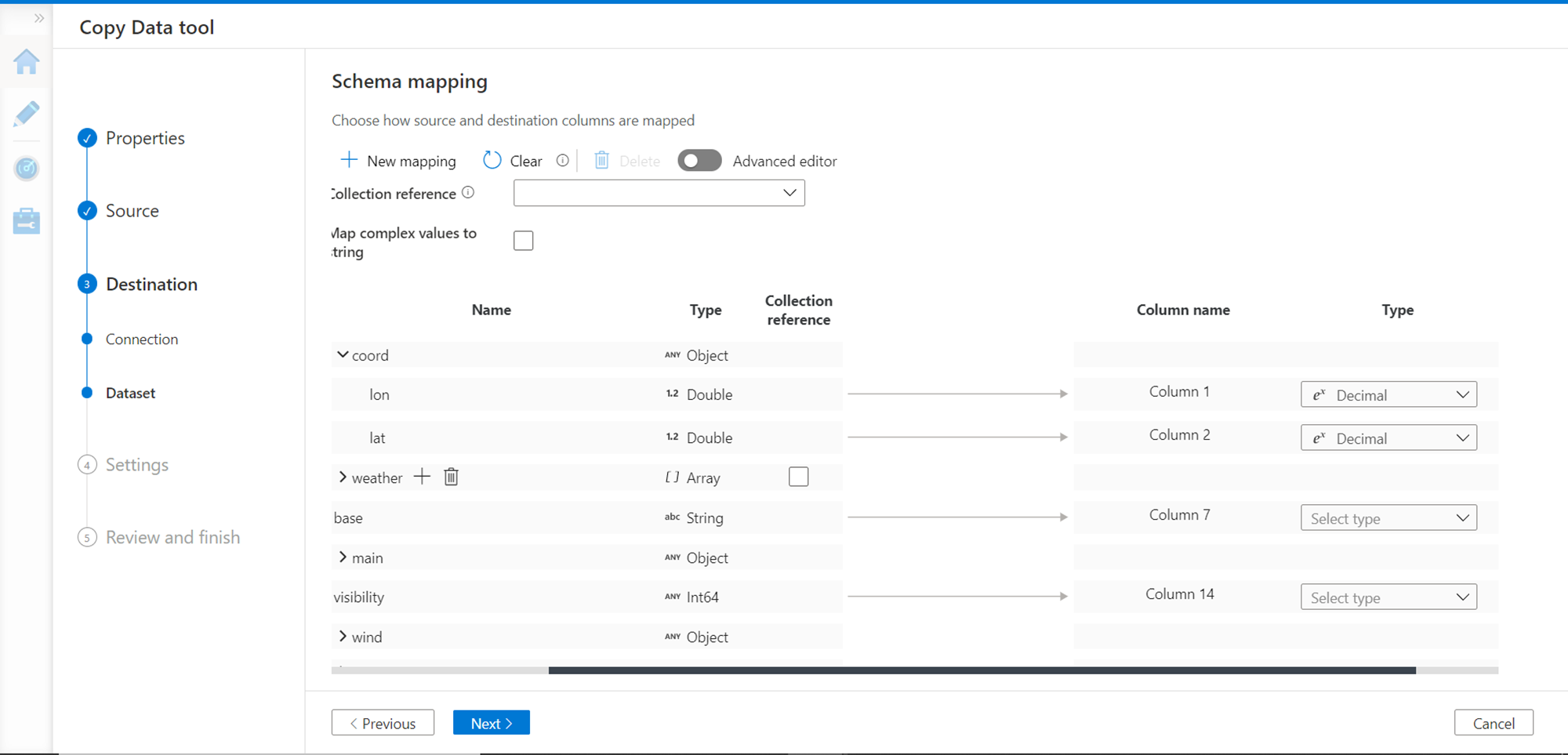1568x755 pixels.
Task: Go to the Source step
Action: pos(132,211)
